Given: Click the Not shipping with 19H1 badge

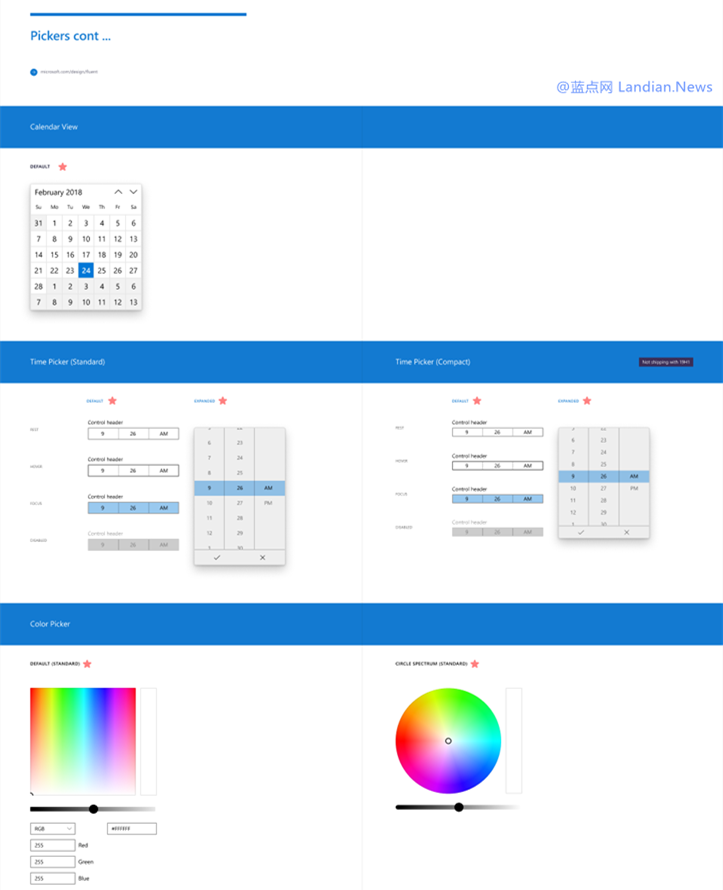Looking at the screenshot, I should (x=666, y=362).
